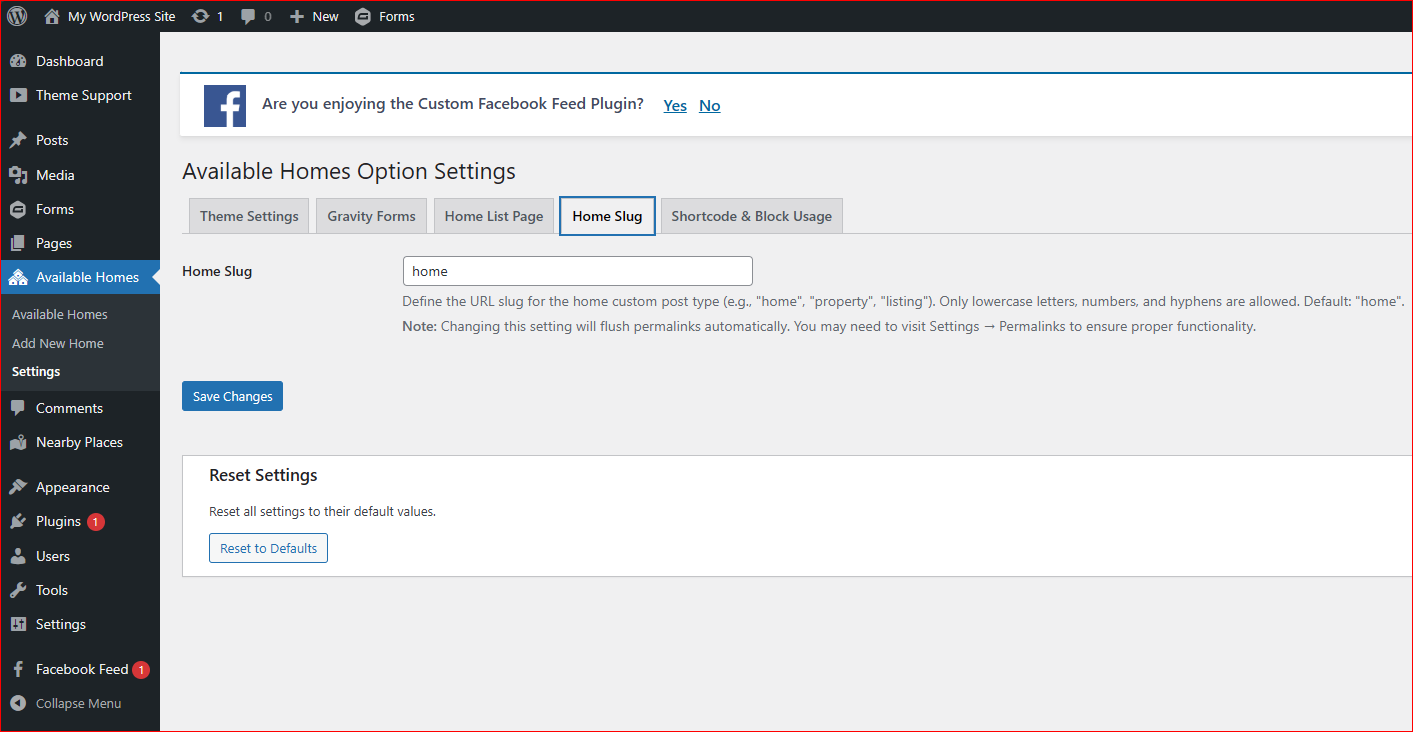This screenshot has height=732, width=1413.
Task: Click the Appearance paintbrush icon
Action: 18,487
